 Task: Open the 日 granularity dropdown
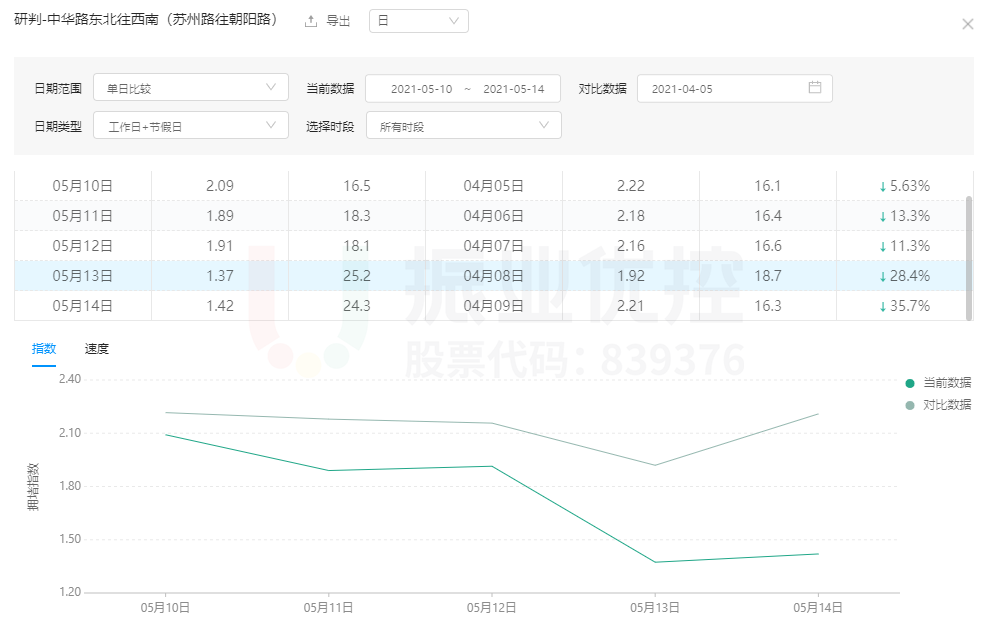coord(418,21)
